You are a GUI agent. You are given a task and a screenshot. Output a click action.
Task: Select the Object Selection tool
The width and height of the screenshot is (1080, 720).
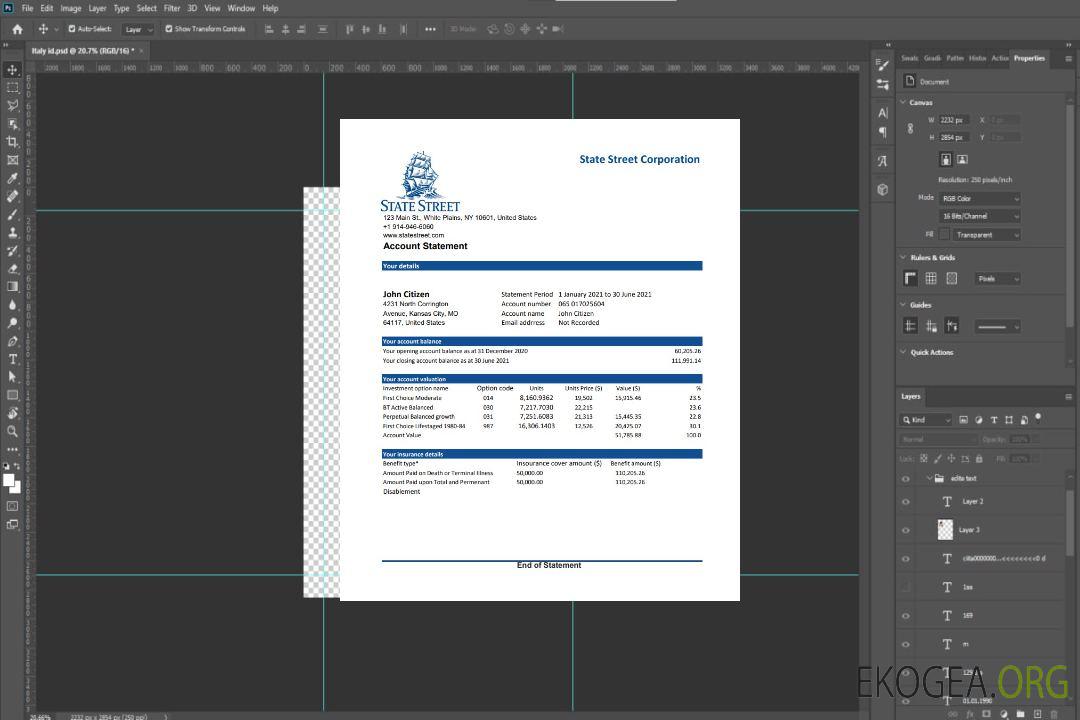(x=12, y=124)
